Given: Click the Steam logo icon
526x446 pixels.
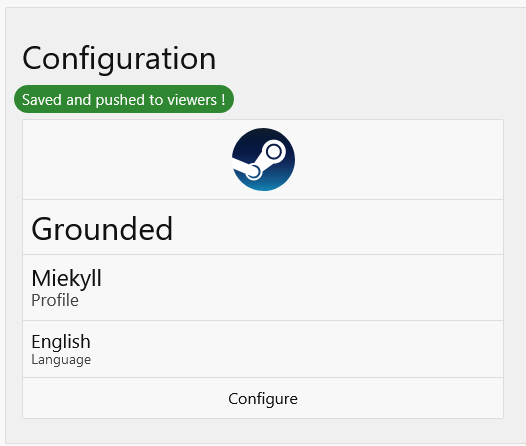Looking at the screenshot, I should coord(263,159).
